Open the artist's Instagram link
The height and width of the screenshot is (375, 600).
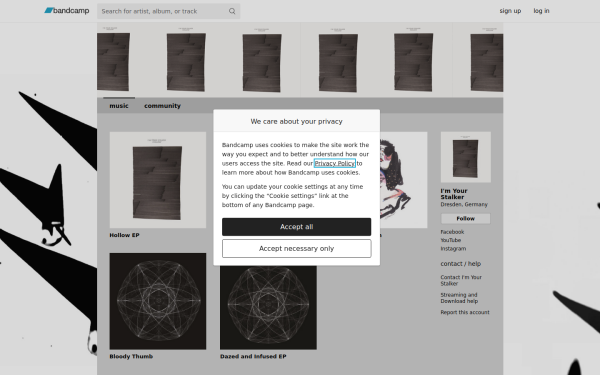tap(453, 249)
